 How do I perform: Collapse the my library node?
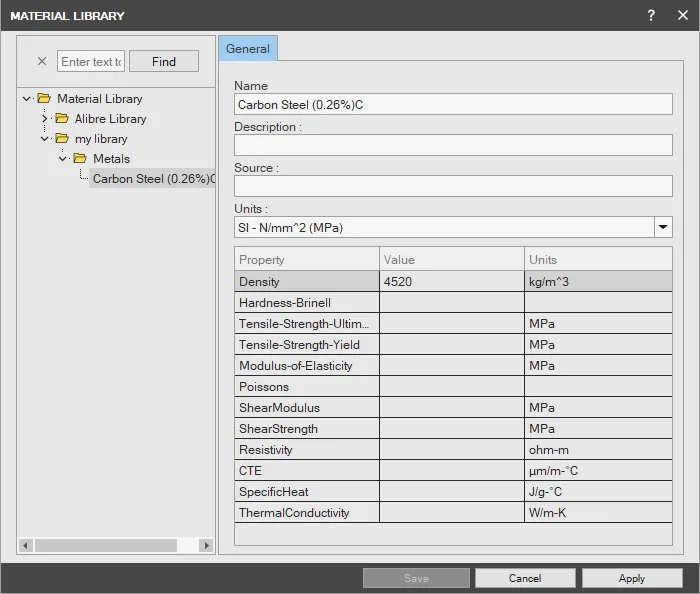click(x=44, y=139)
